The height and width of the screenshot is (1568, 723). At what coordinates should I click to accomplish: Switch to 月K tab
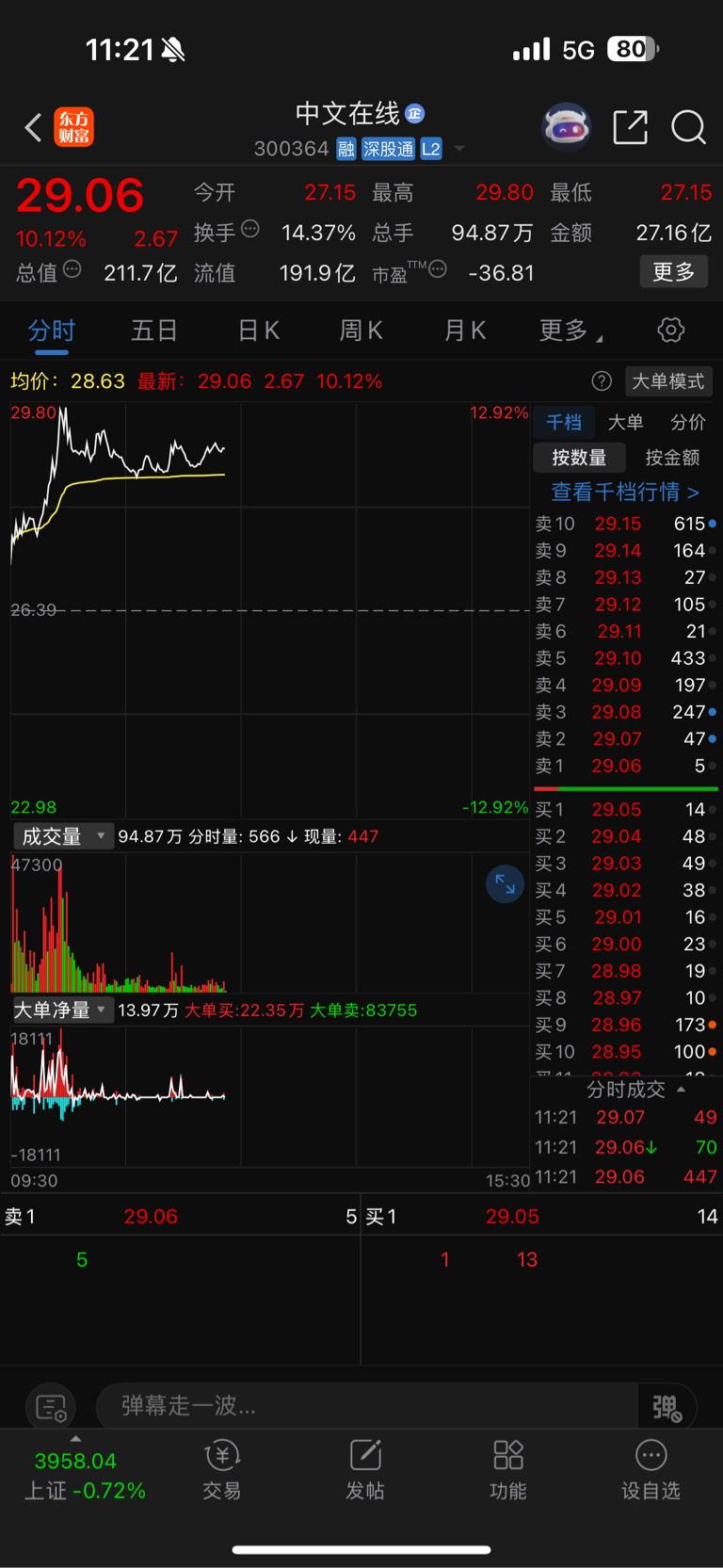464,331
